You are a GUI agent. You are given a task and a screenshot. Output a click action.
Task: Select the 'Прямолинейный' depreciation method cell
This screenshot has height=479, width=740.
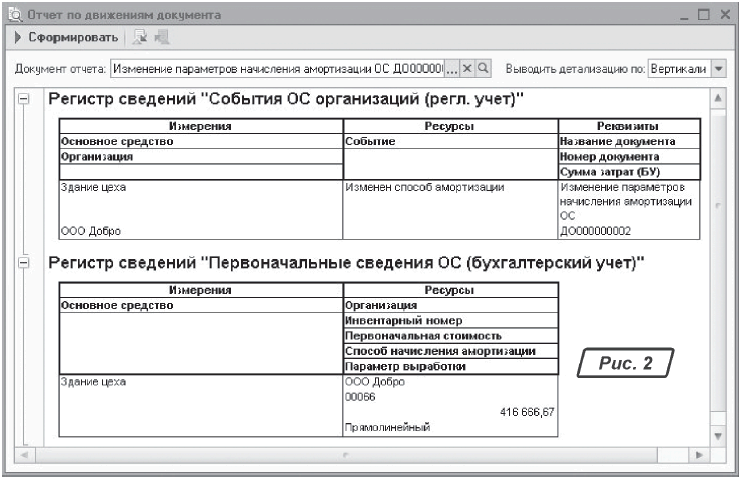point(386,427)
